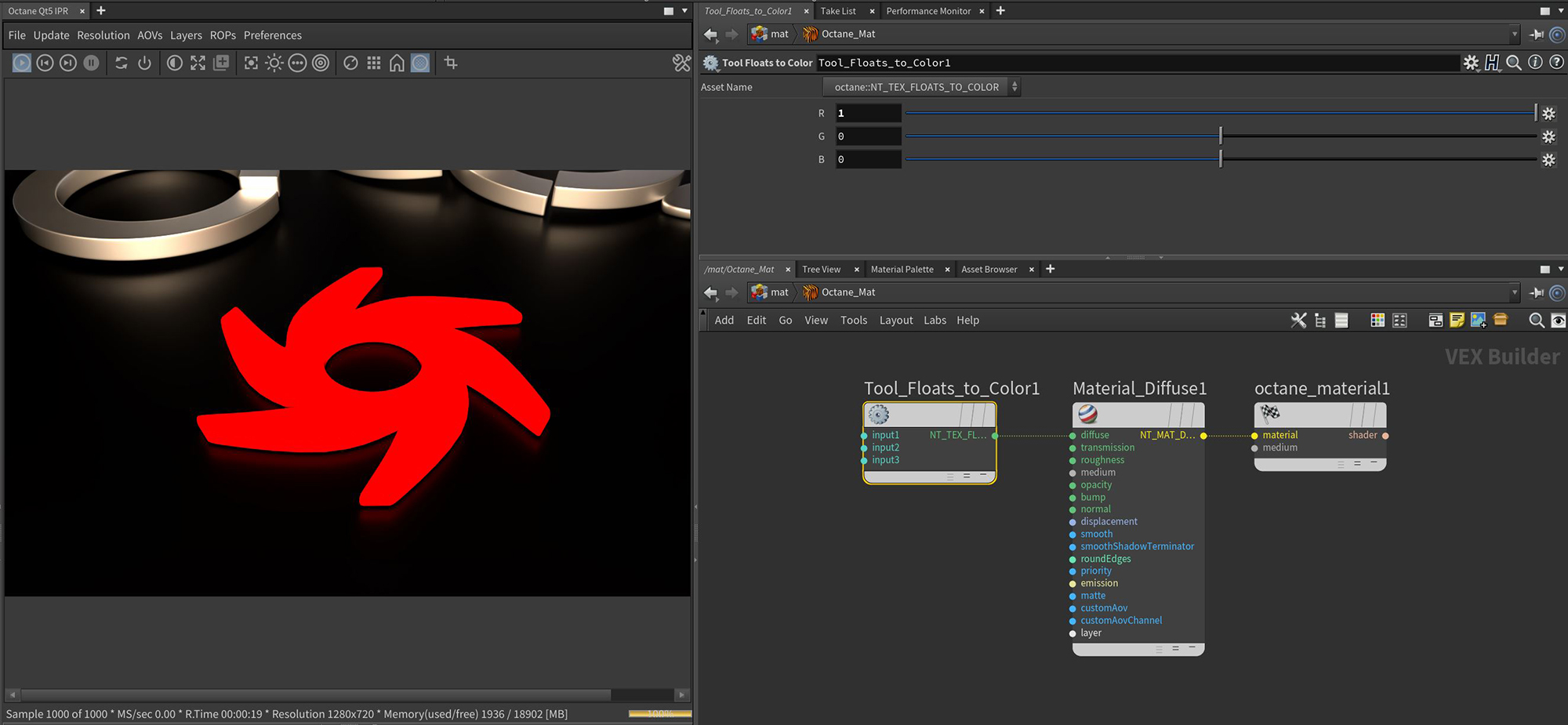
Task: Open the Layout menu in network editor
Action: (895, 320)
